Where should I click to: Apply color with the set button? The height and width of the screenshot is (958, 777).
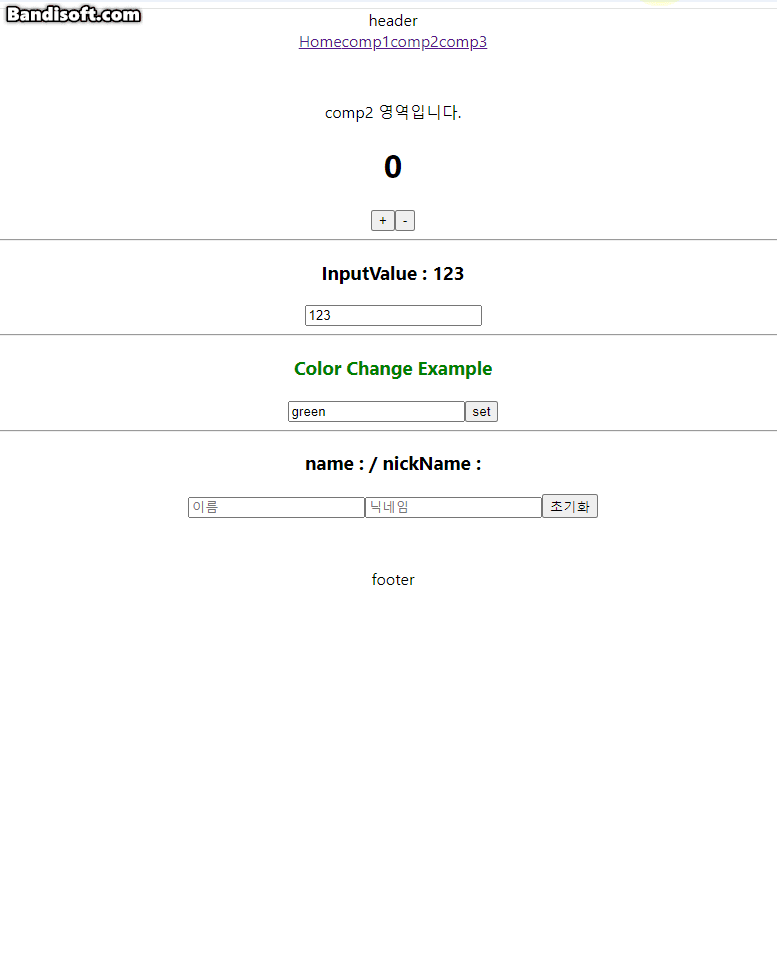tap(481, 411)
